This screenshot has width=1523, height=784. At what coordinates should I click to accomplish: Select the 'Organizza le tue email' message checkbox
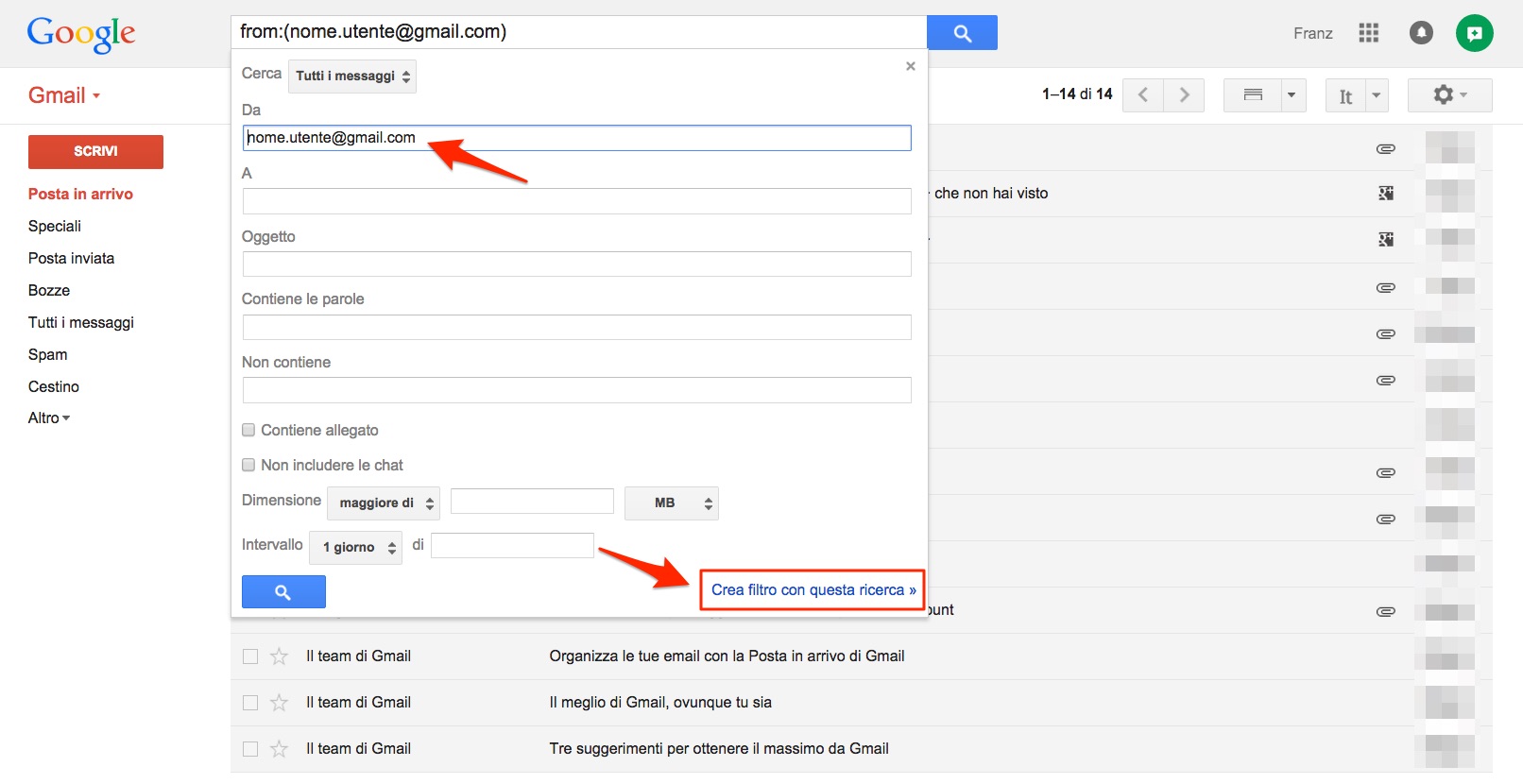[250, 656]
